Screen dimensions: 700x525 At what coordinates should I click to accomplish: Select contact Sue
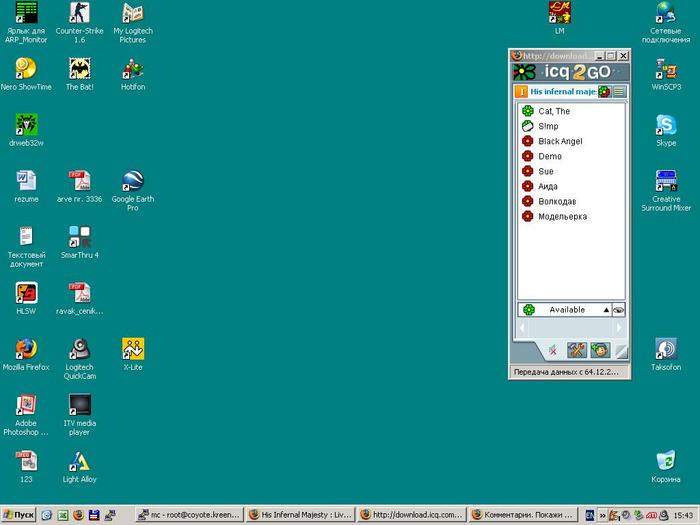pyautogui.click(x=571, y=171)
